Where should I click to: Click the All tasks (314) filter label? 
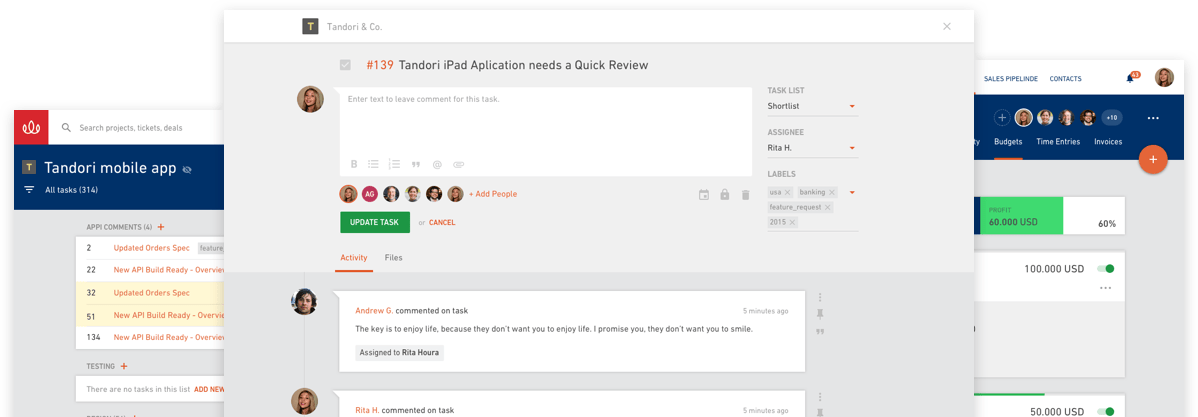[71, 190]
